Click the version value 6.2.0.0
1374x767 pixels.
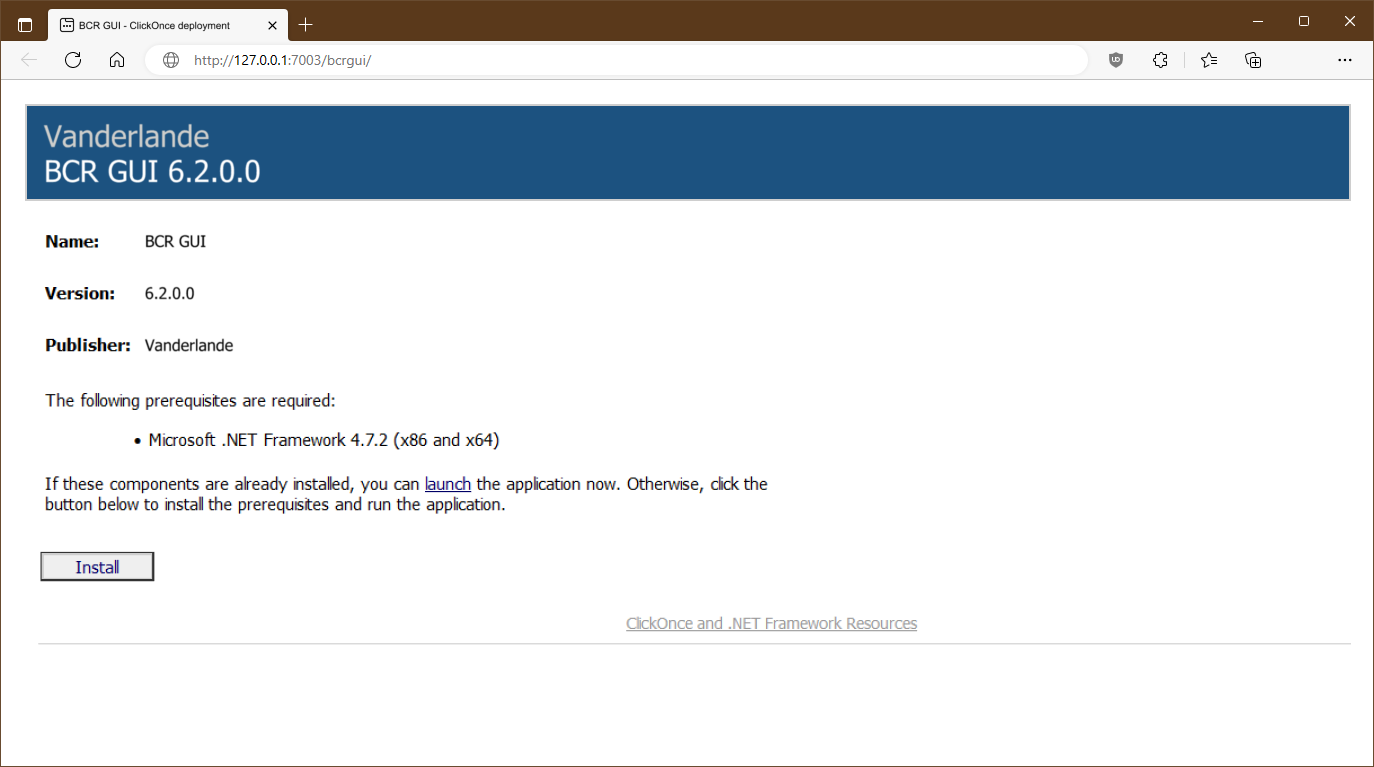(170, 293)
